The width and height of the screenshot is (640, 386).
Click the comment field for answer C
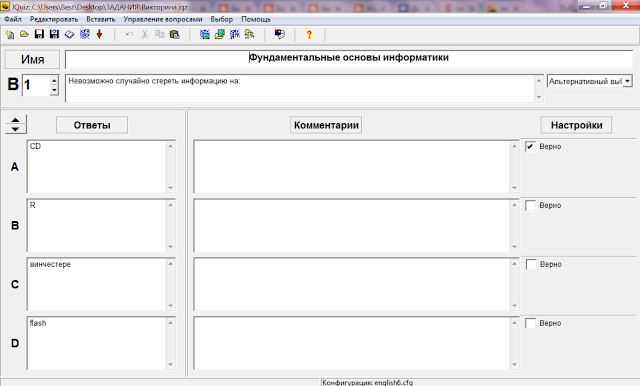coord(352,284)
